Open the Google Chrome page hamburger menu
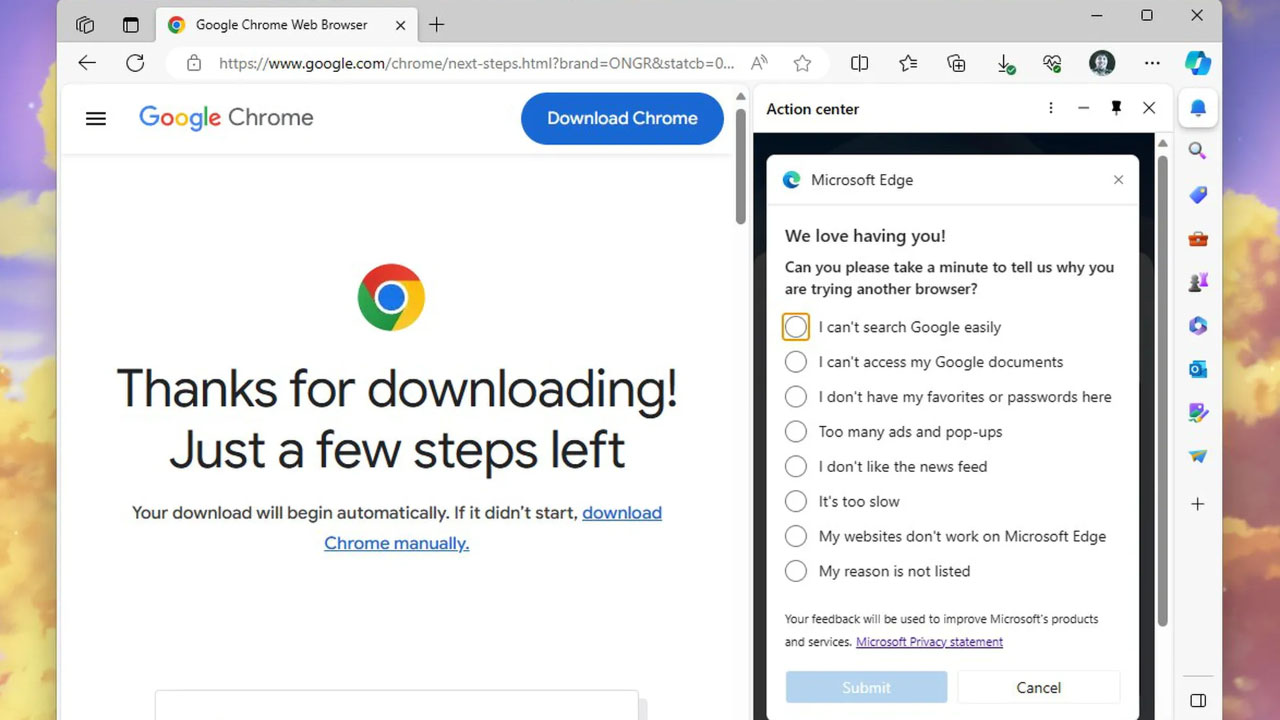The image size is (1280, 720). pyautogui.click(x=96, y=118)
